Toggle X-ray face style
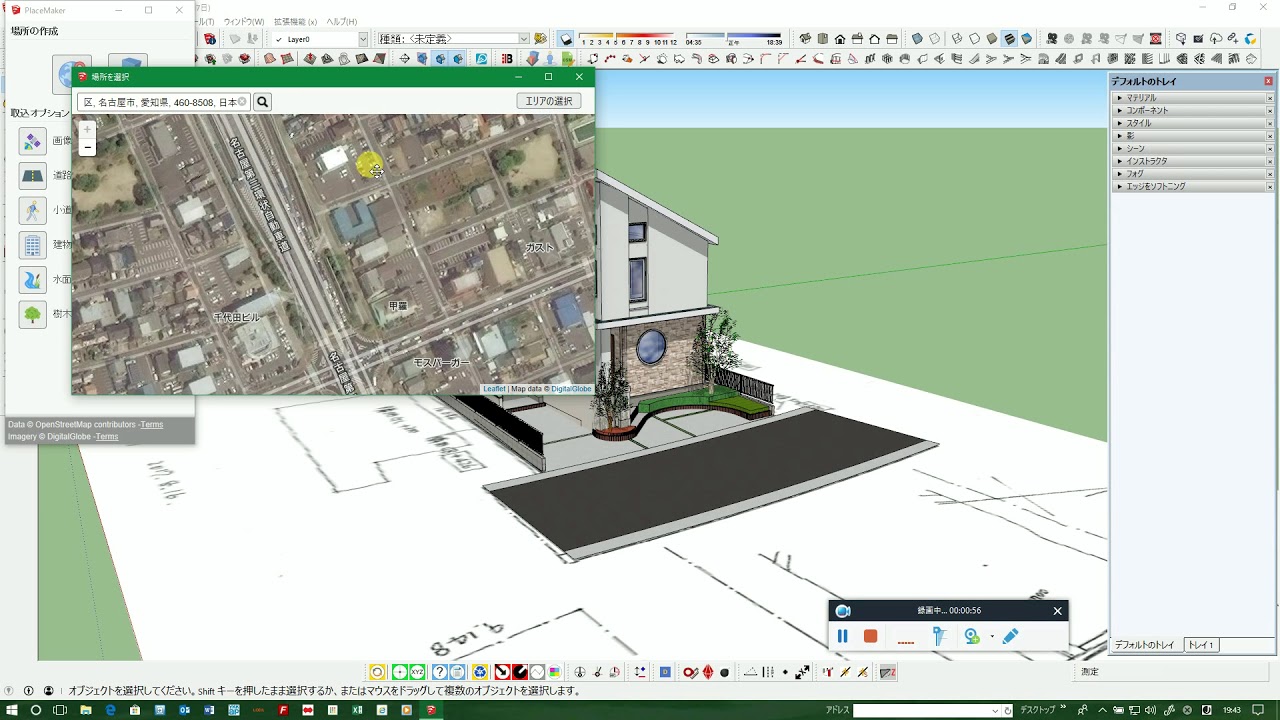This screenshot has width=1280, height=720. (x=917, y=39)
